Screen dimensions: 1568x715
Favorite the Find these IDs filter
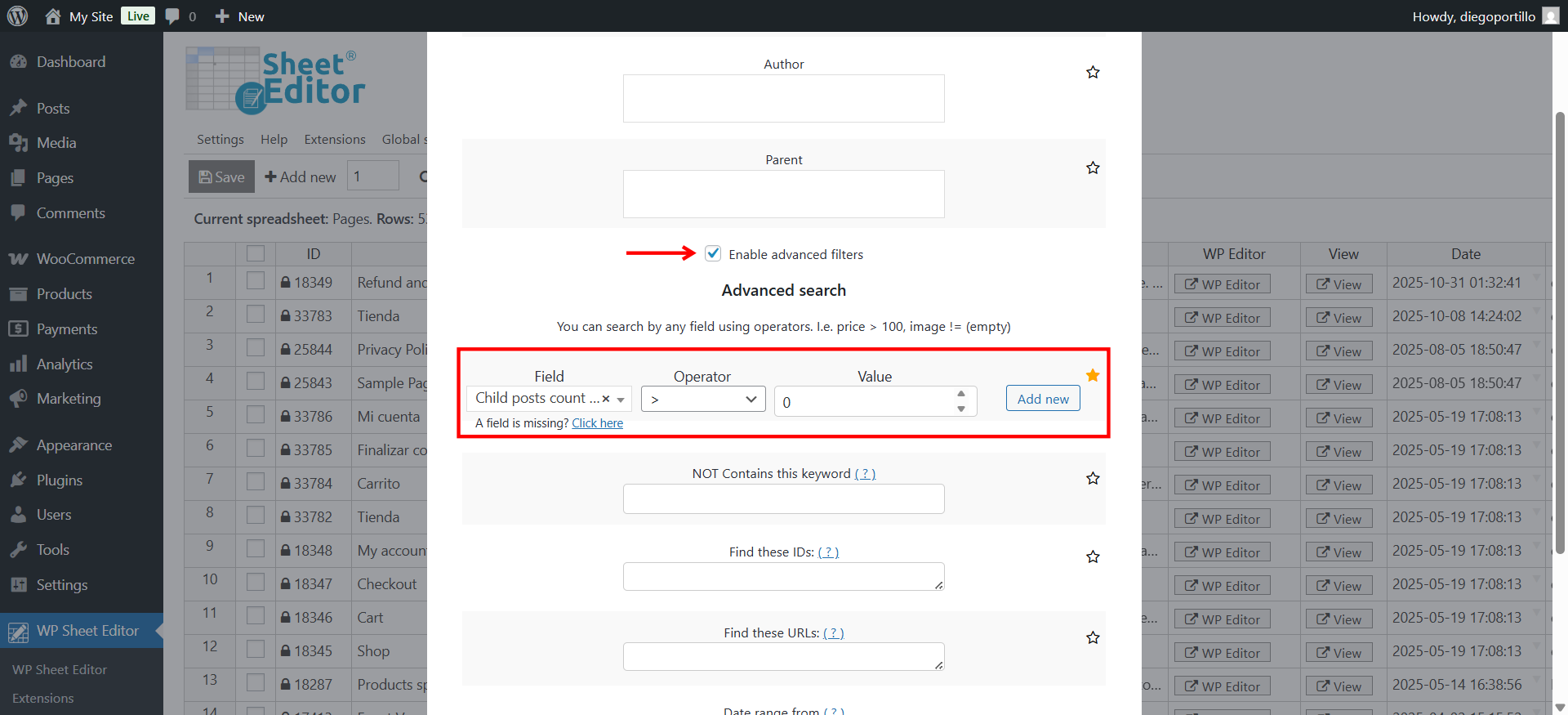pos(1093,557)
